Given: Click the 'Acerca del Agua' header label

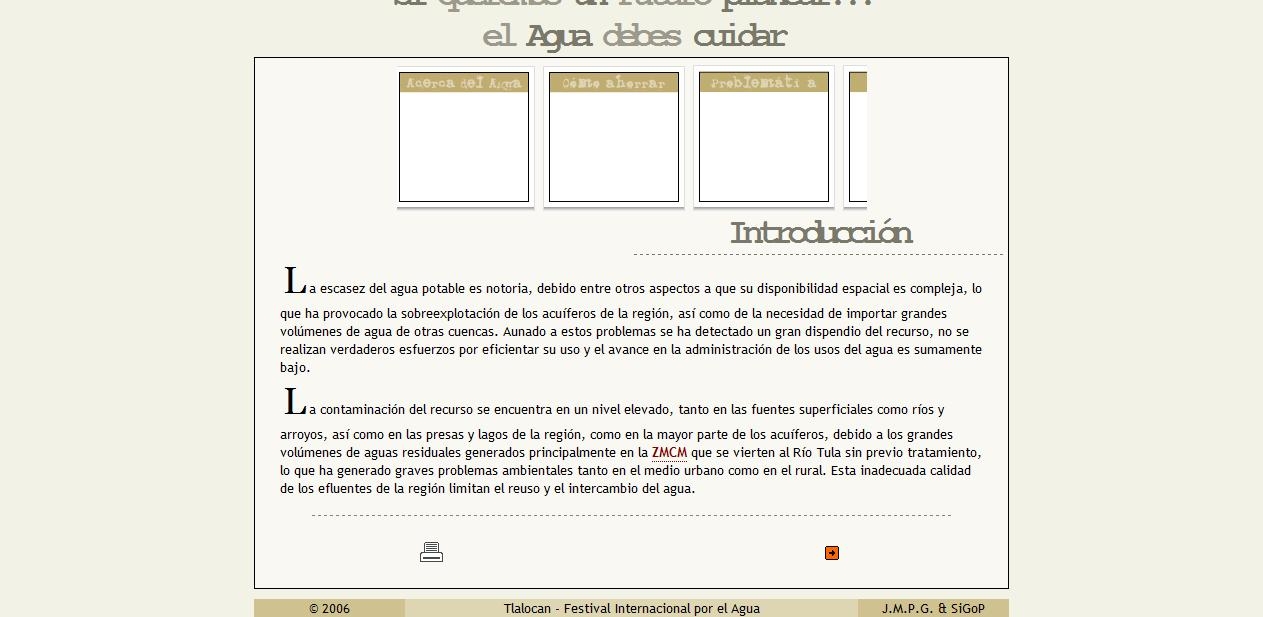Looking at the screenshot, I should click(464, 83).
